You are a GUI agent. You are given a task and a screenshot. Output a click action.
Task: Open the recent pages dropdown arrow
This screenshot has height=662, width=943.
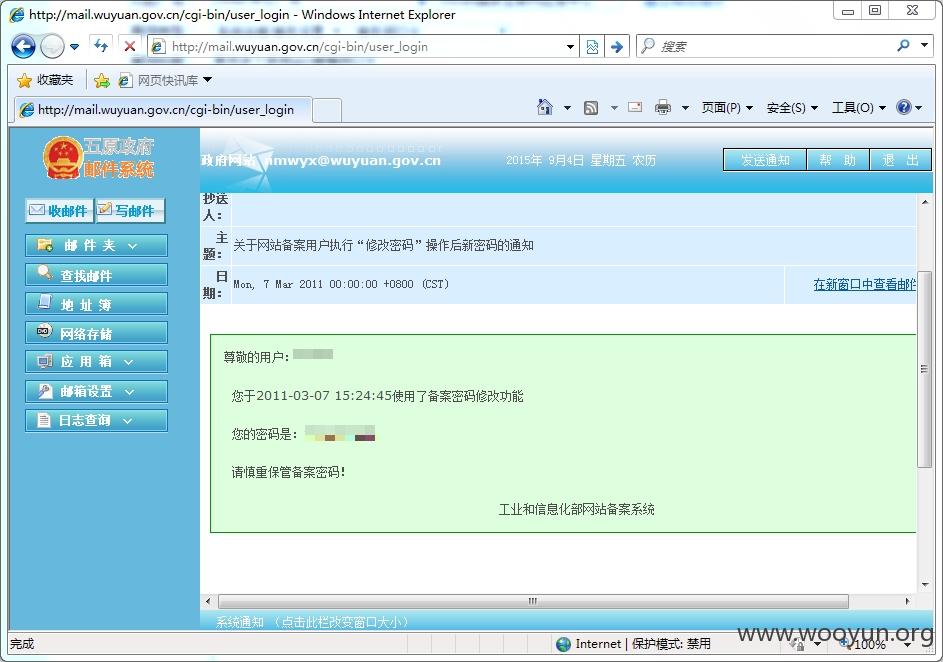click(x=75, y=46)
